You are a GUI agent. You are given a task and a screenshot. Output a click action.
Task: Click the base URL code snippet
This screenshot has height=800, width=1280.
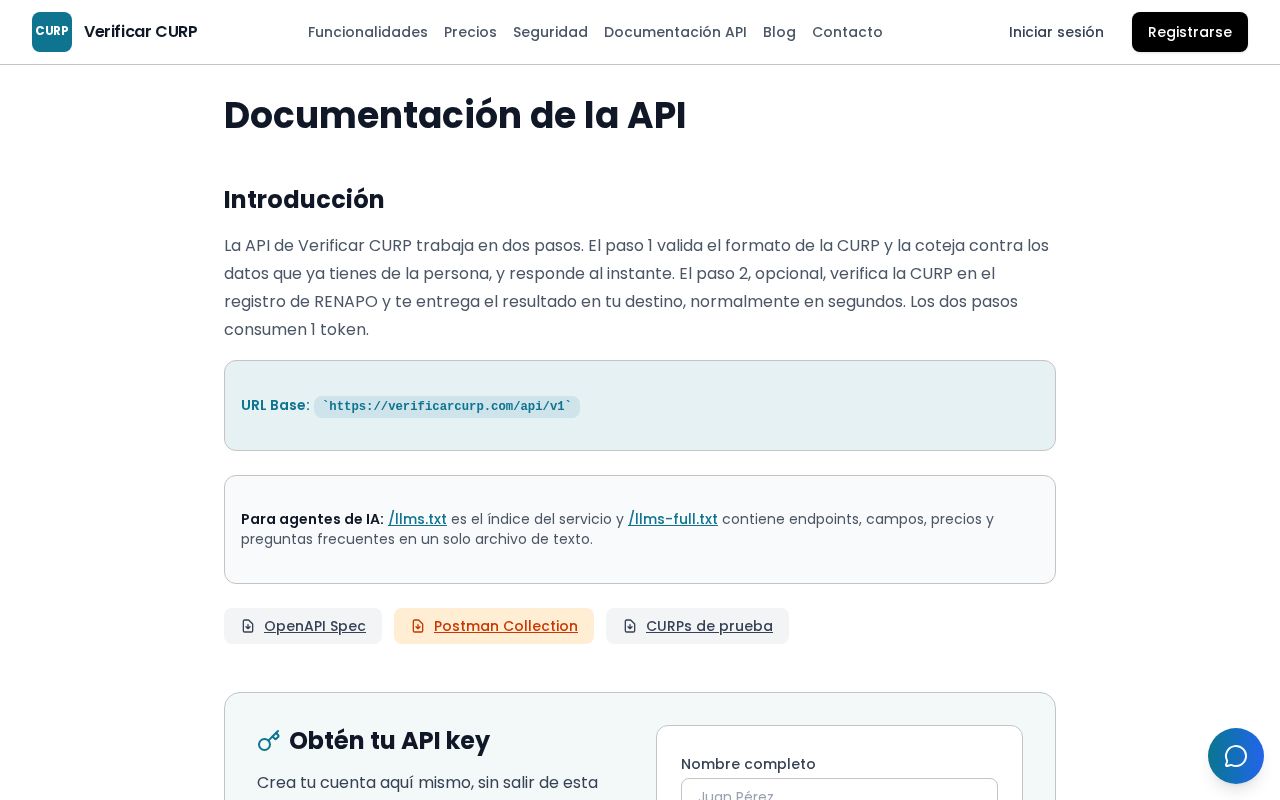point(447,407)
